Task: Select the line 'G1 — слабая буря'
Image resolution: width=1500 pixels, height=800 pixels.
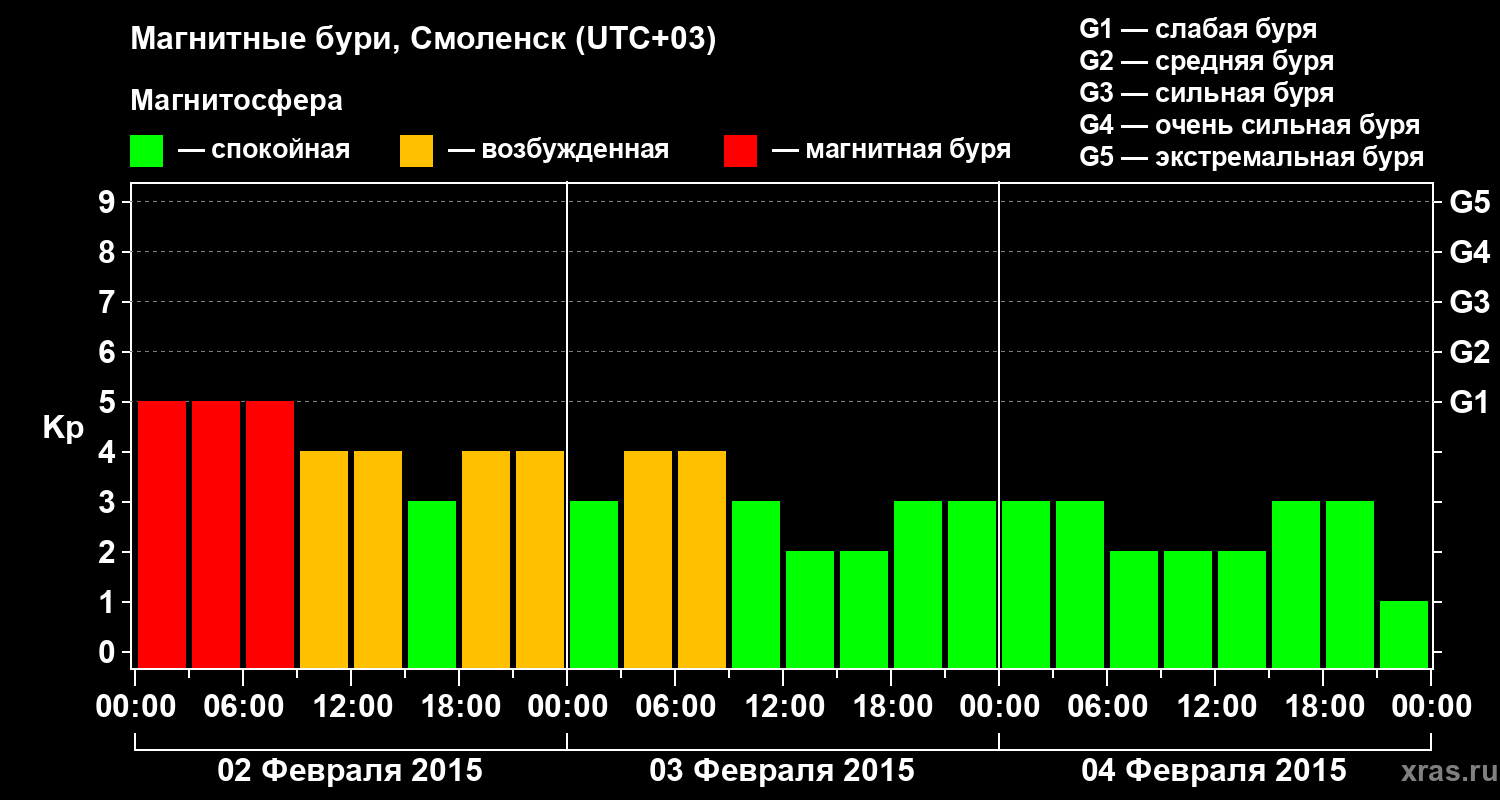Action: (x=1198, y=28)
